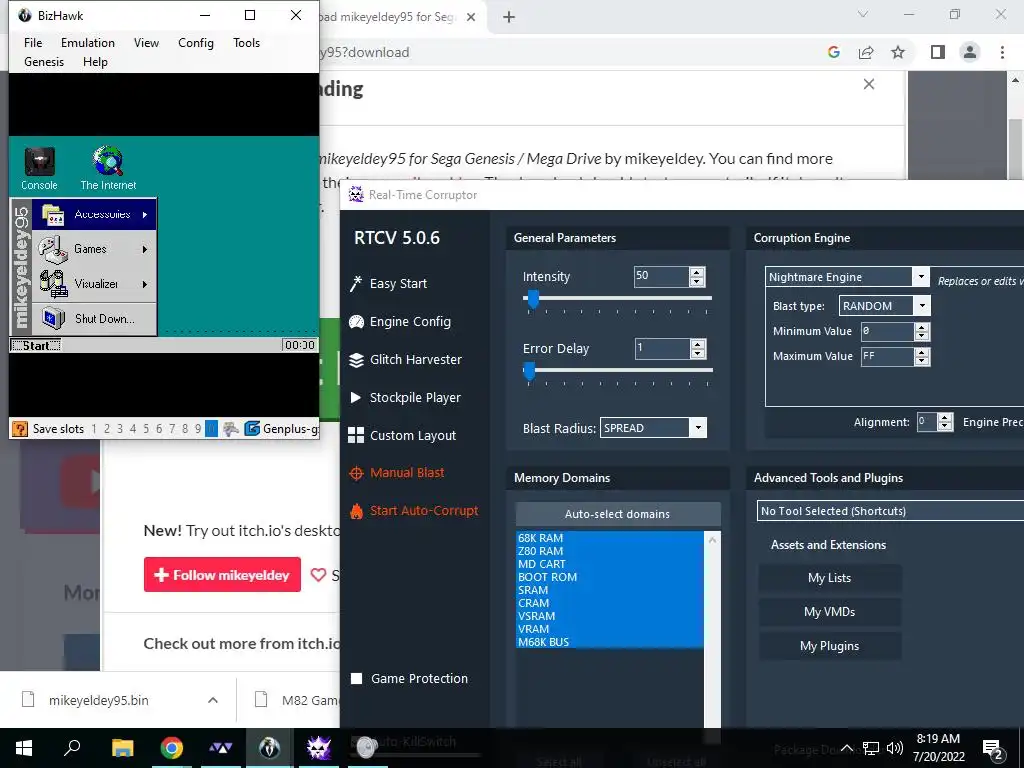Click the Visualizer icon in start menu
The width and height of the screenshot is (1024, 768).
pyautogui.click(x=53, y=284)
